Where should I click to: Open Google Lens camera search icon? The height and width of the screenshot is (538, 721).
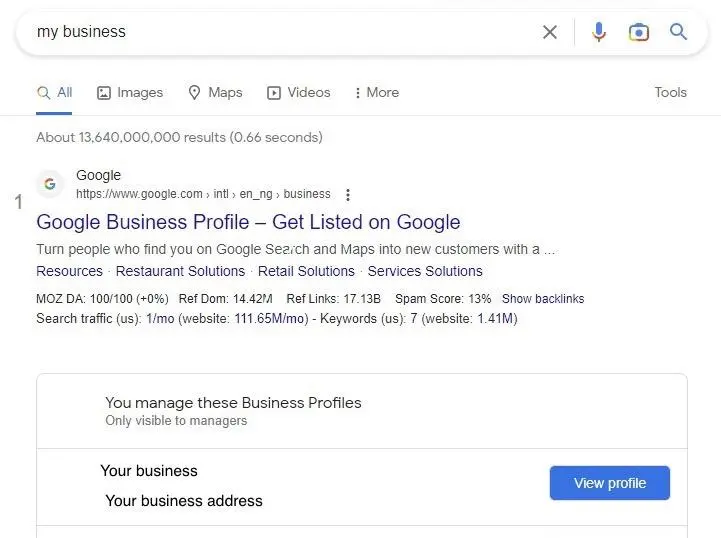click(639, 32)
